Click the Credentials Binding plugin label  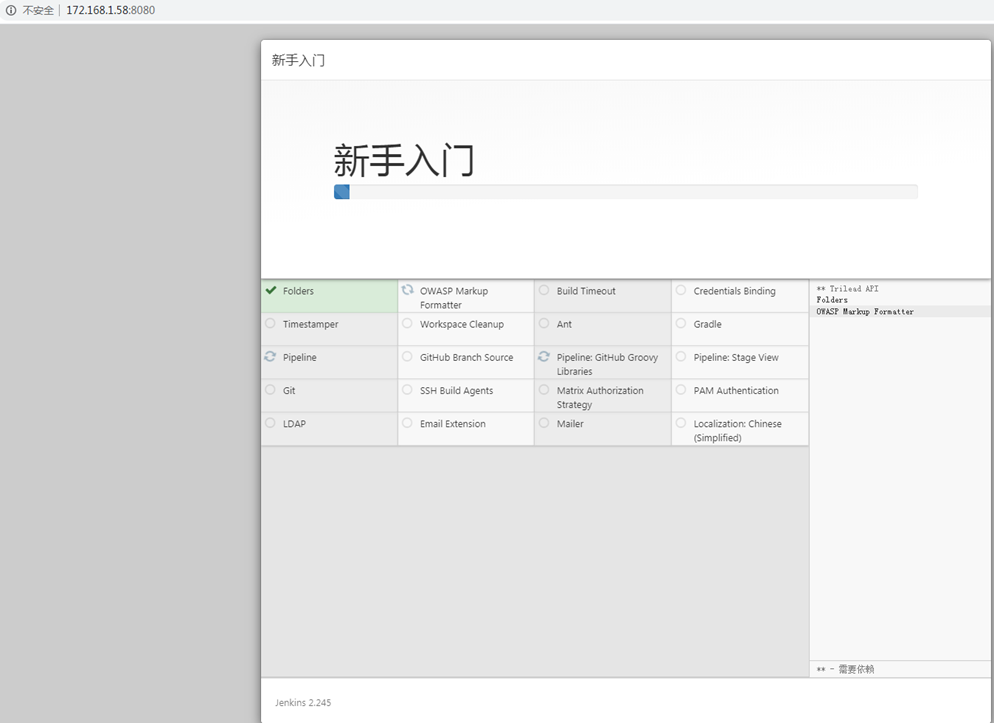[734, 291]
